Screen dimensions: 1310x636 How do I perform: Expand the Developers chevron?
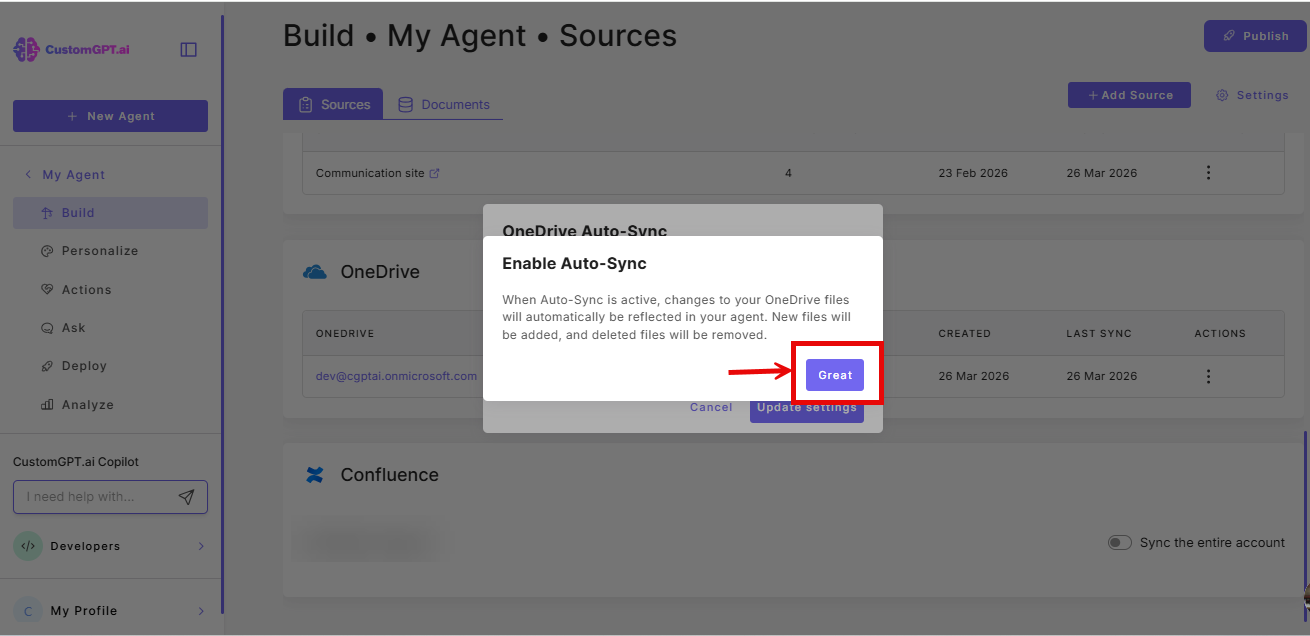click(201, 546)
